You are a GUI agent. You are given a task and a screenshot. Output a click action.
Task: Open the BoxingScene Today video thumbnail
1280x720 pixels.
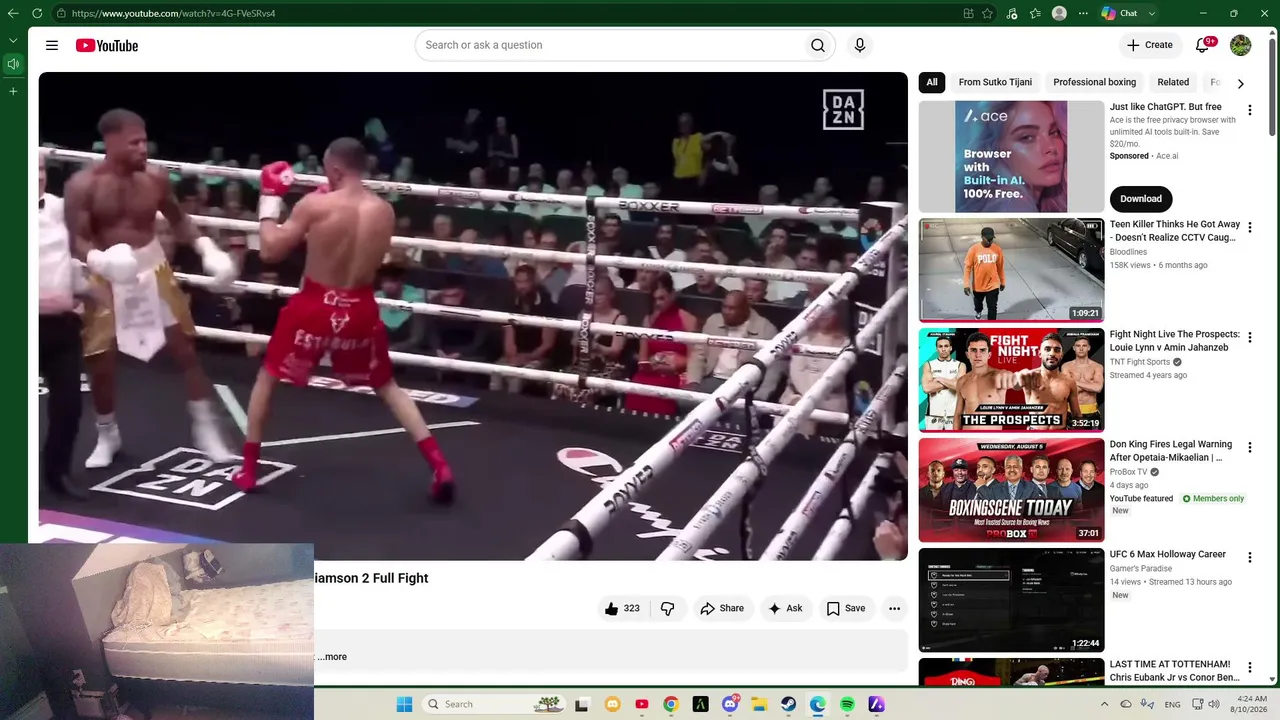click(x=1011, y=490)
